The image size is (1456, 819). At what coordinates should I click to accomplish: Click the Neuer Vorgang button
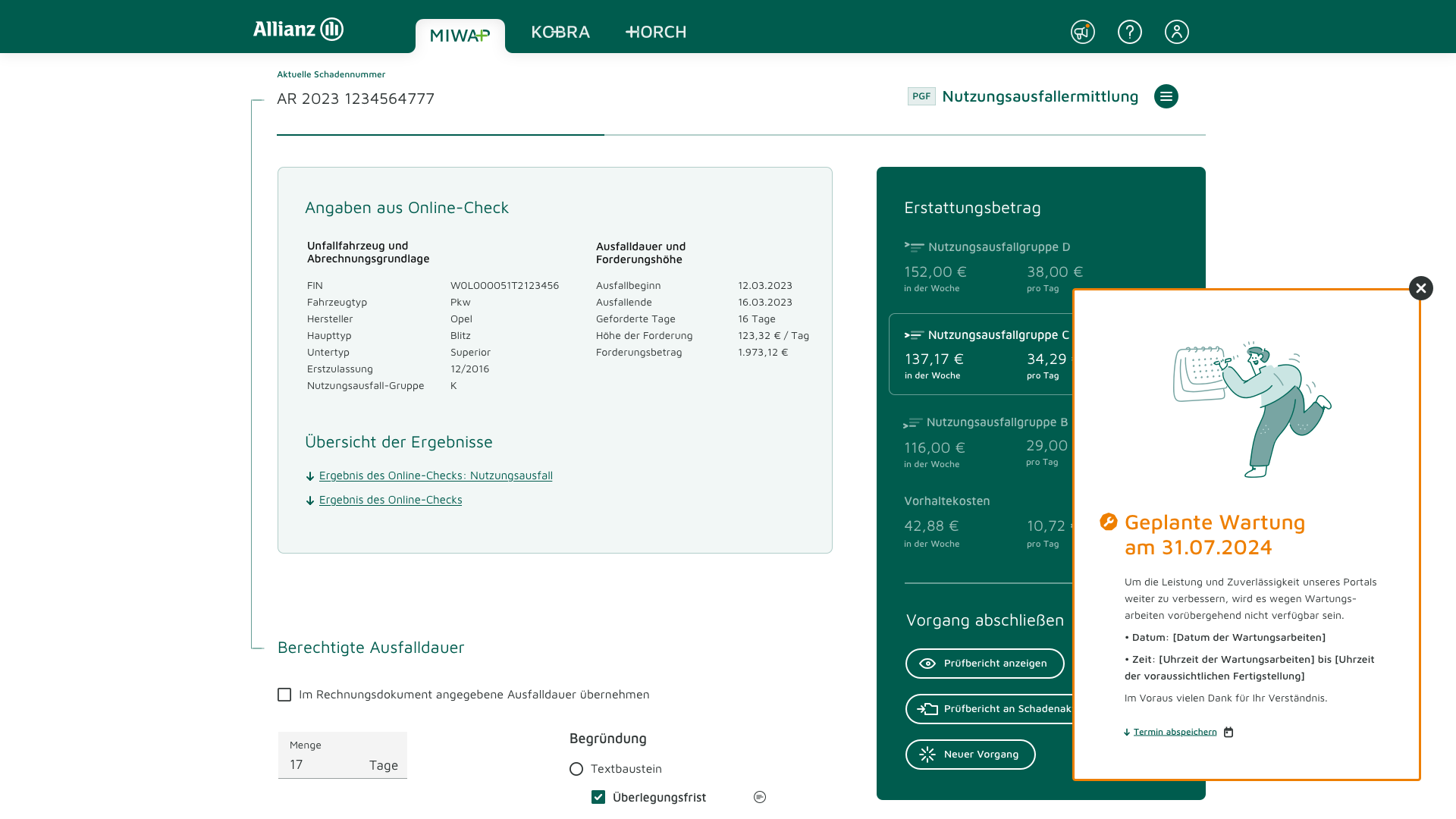970,755
